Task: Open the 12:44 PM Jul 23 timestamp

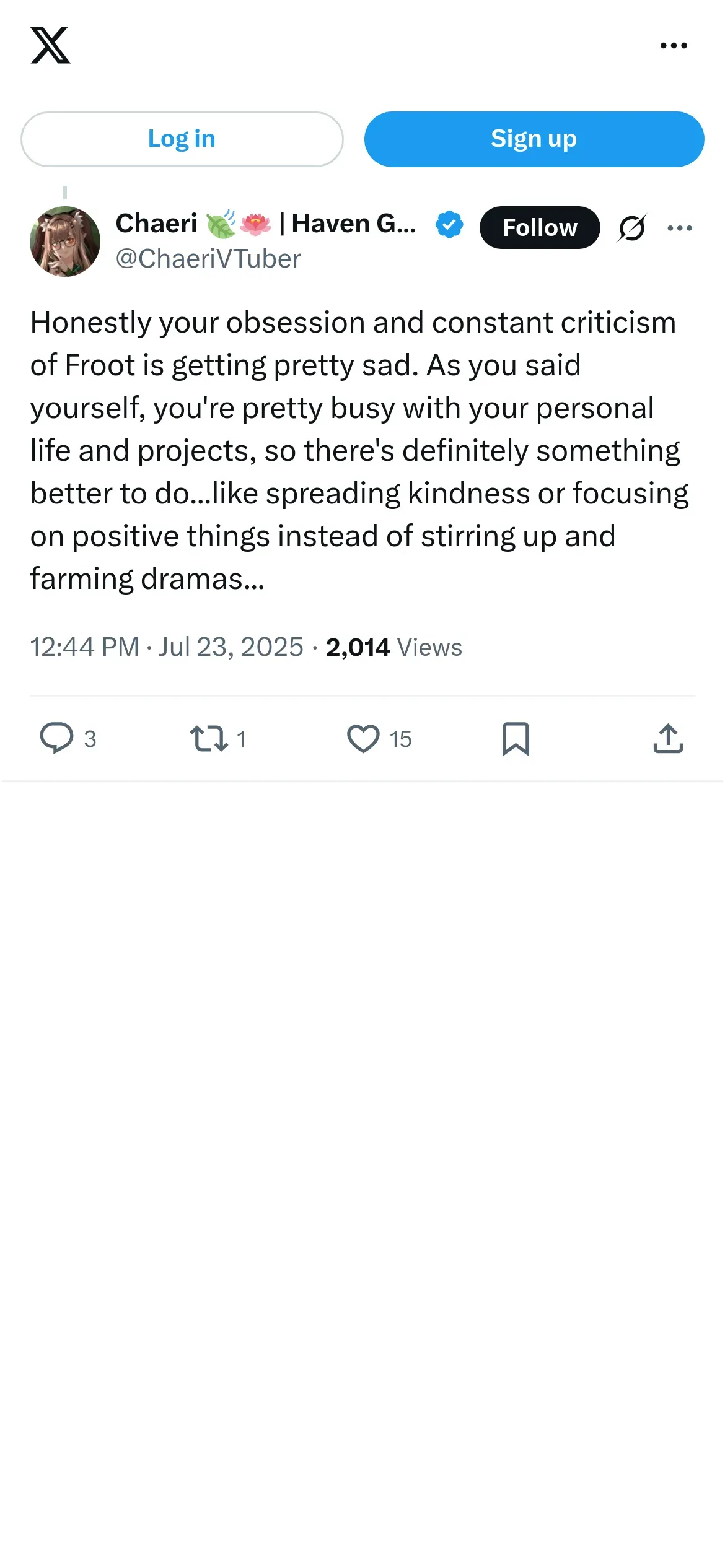Action: tap(167, 647)
